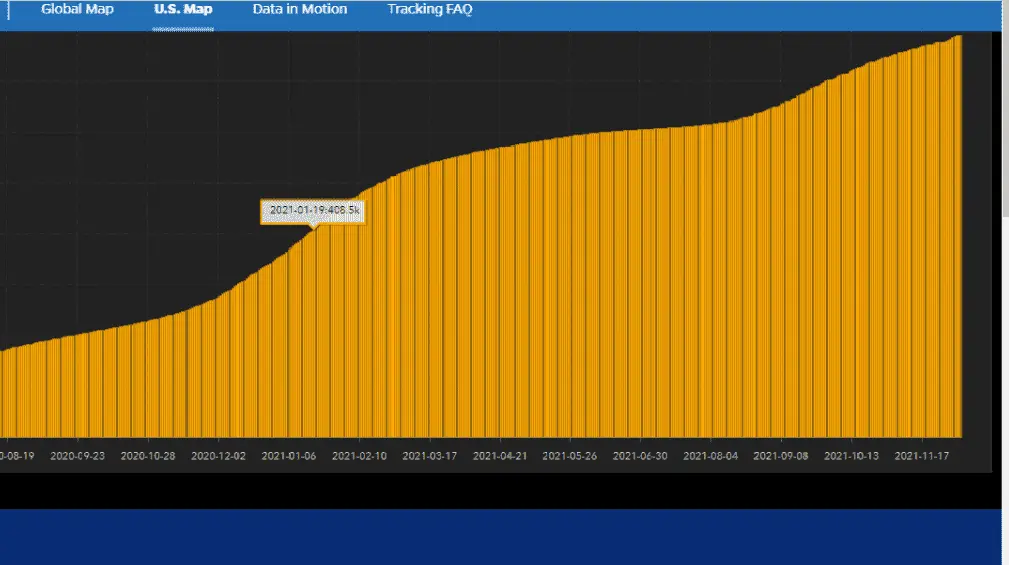The image size is (1009, 565).
Task: Select the 2021-03-17 axis label
Action: [x=430, y=456]
